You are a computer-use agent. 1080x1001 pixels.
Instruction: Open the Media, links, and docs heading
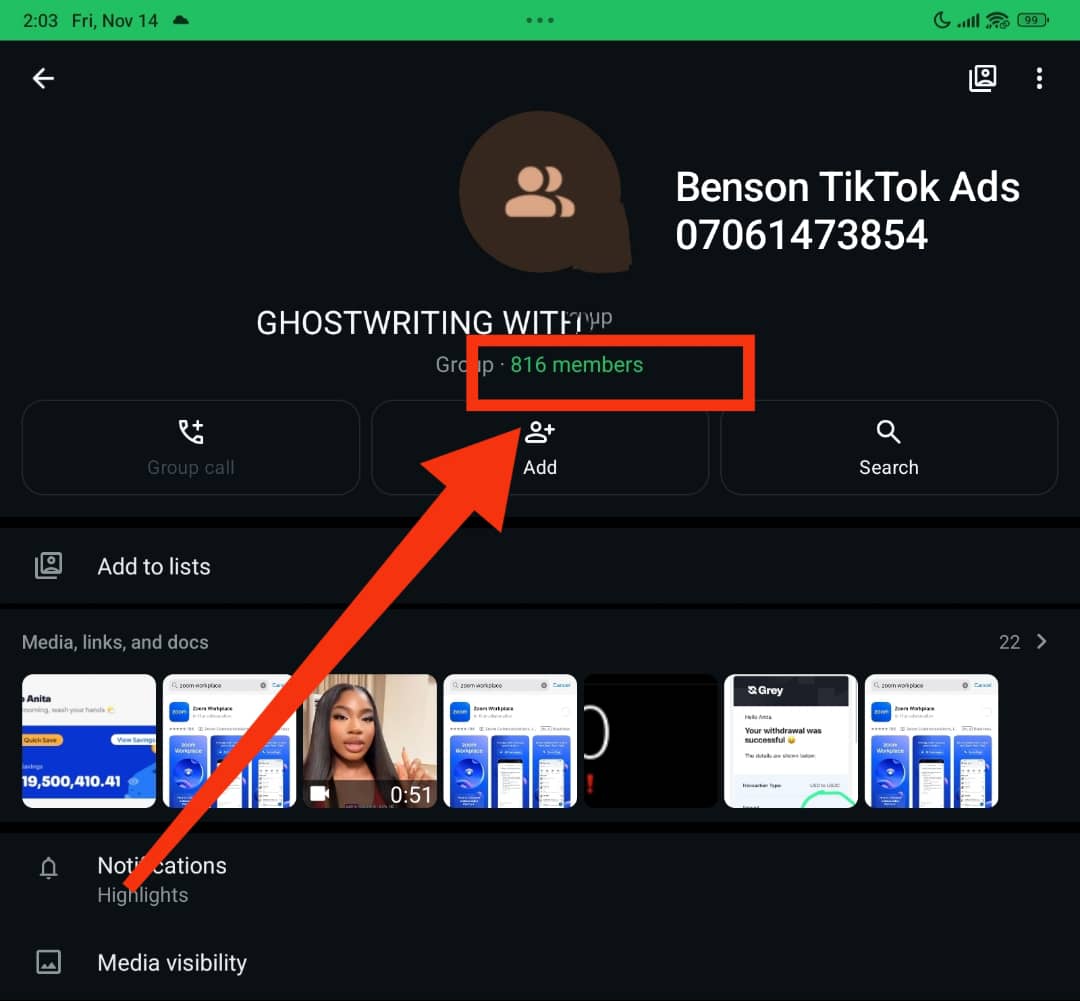115,642
